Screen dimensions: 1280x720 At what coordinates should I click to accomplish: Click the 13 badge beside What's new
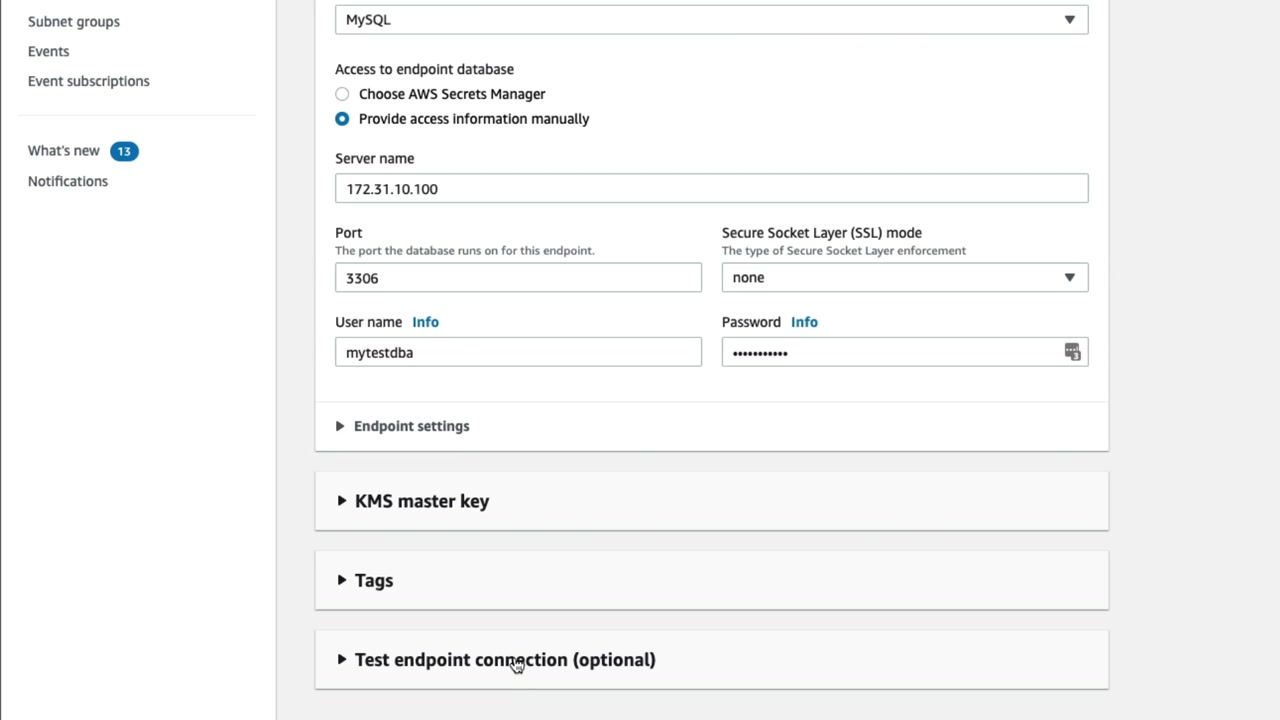[x=124, y=151]
